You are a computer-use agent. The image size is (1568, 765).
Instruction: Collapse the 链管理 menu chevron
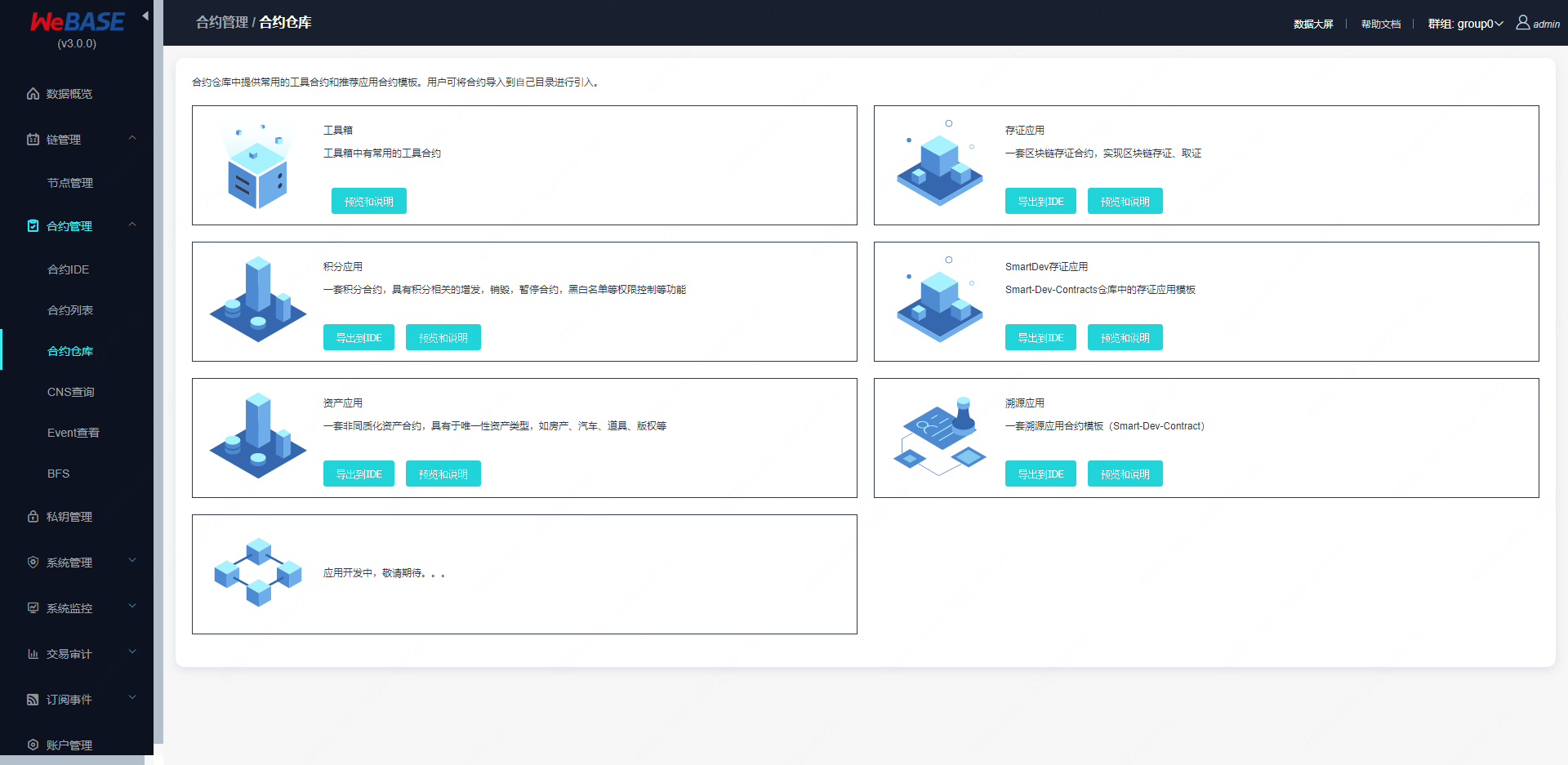coord(132,138)
